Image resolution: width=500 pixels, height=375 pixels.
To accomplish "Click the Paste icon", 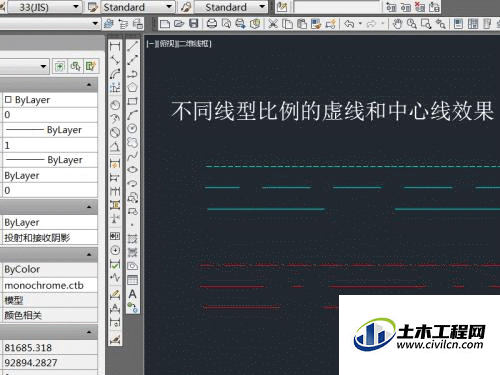I will 302,24.
